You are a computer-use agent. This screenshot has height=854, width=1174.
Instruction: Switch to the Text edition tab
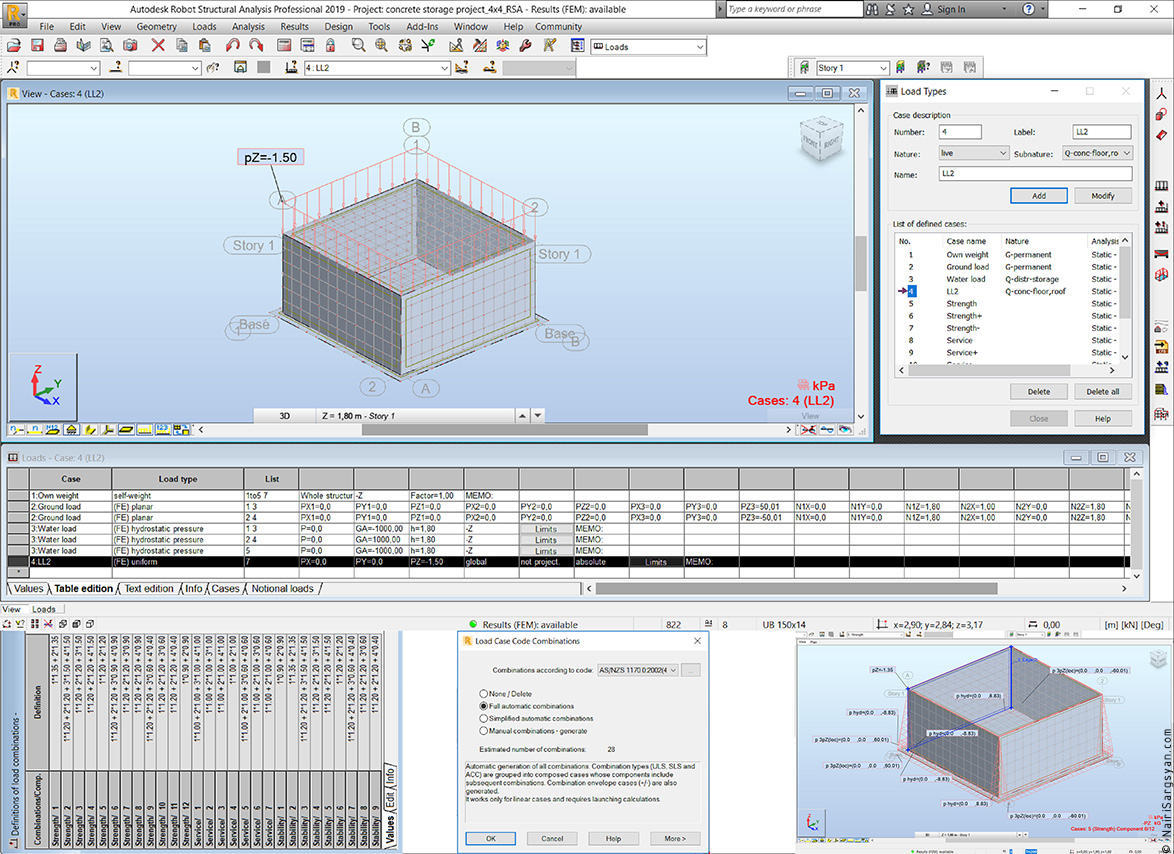coord(149,588)
